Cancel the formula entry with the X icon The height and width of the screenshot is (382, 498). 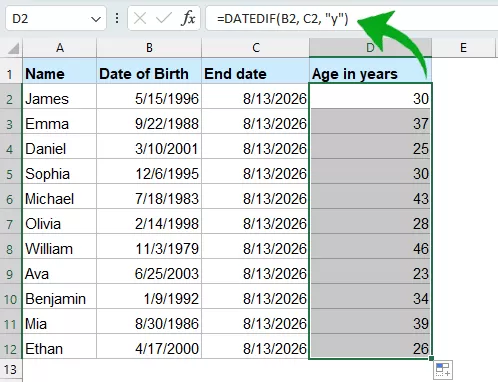pos(140,18)
